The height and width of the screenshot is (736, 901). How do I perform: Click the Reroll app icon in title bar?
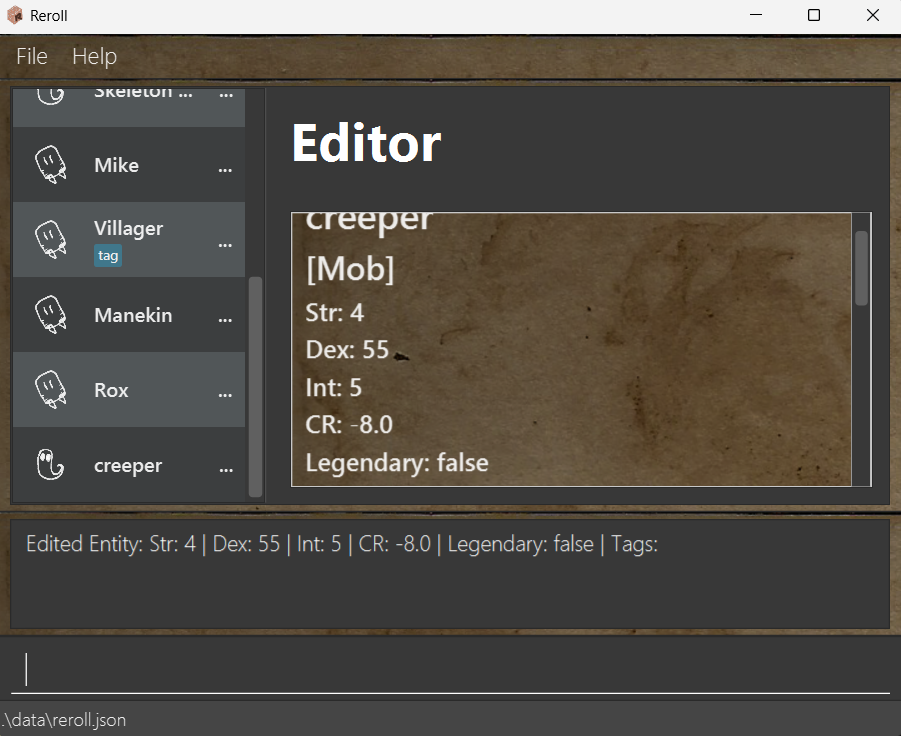pyautogui.click(x=15, y=15)
